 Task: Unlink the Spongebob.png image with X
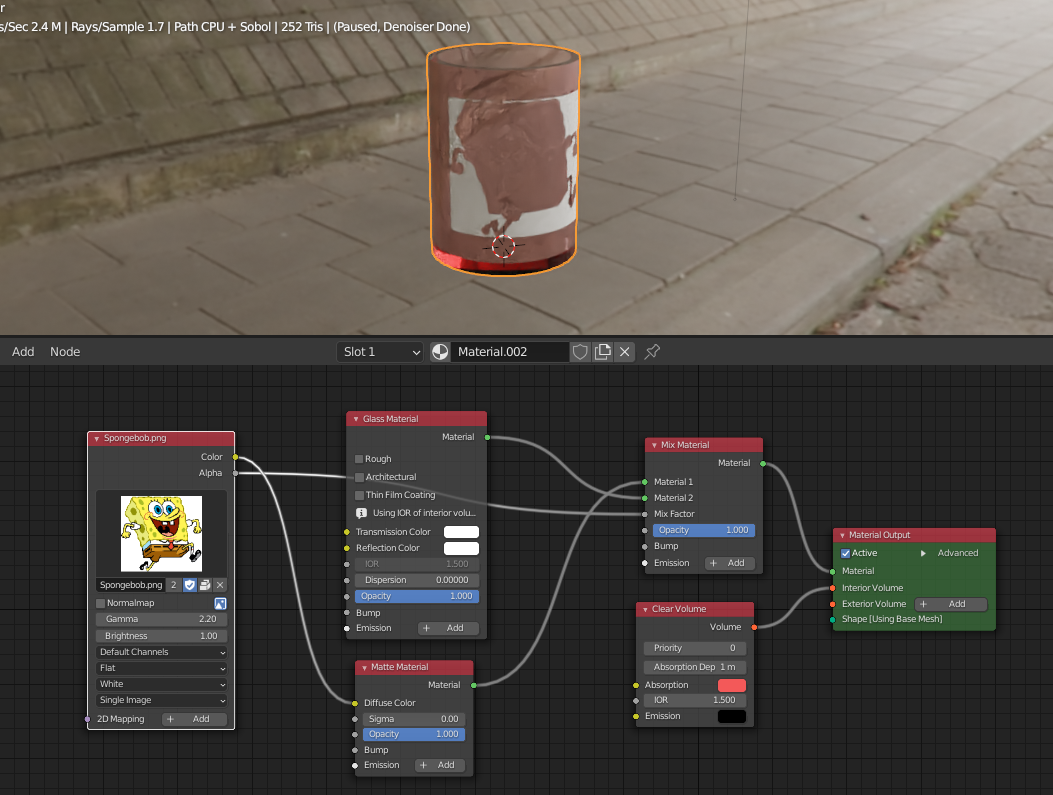tap(220, 585)
